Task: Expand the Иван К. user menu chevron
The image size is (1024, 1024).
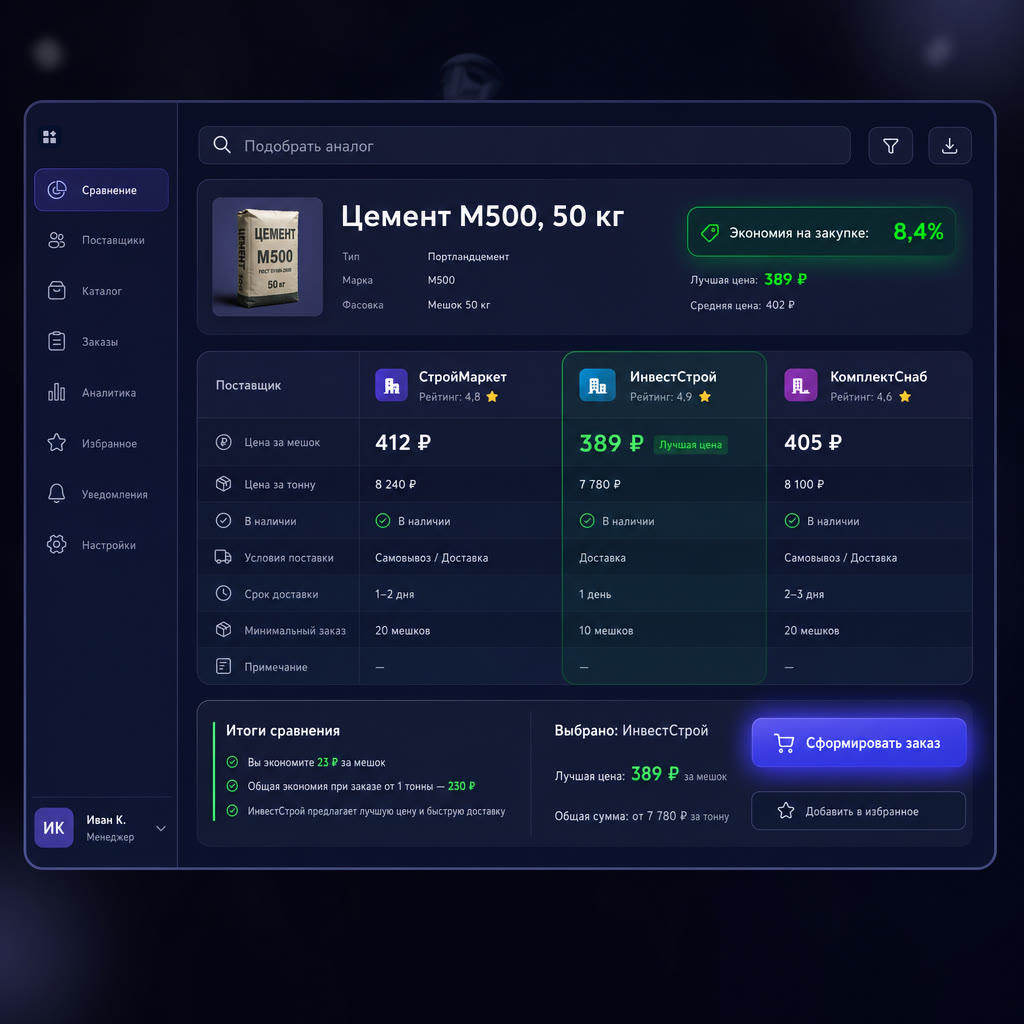Action: click(161, 828)
